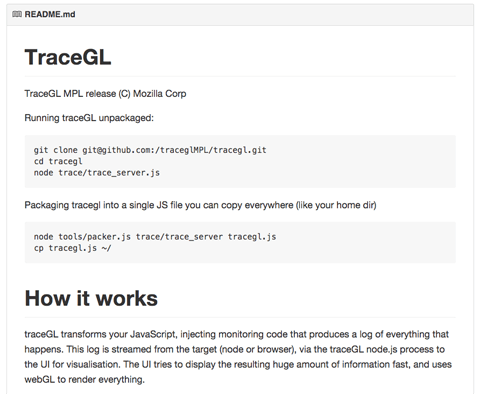
Task: Click the Packaging tracegl into single JS text
Action: coord(200,205)
